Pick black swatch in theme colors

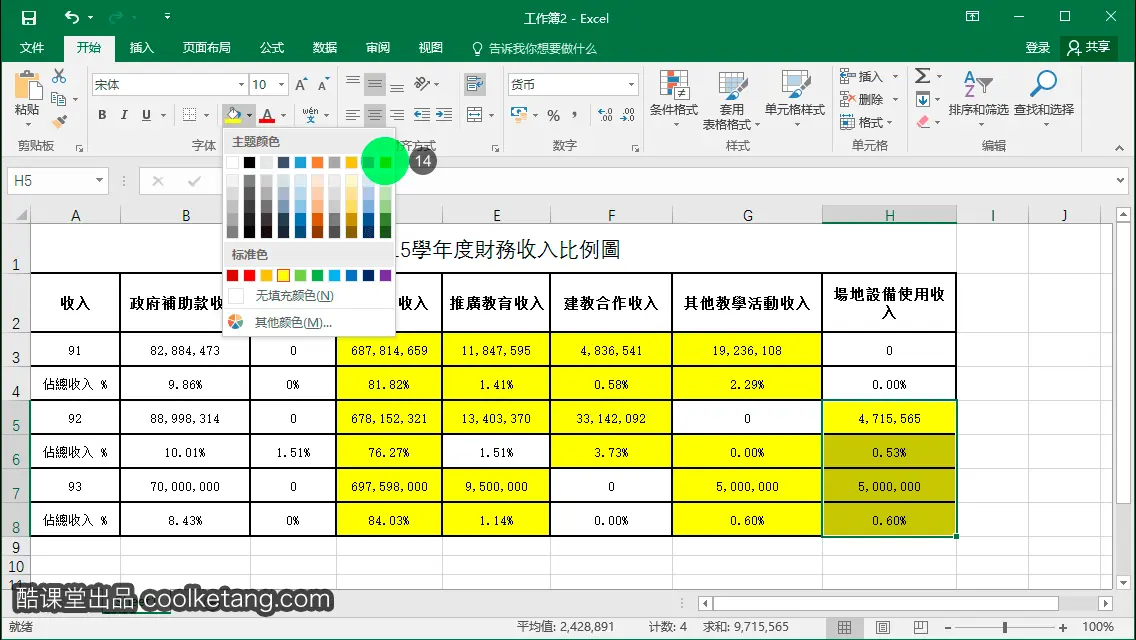click(x=249, y=162)
